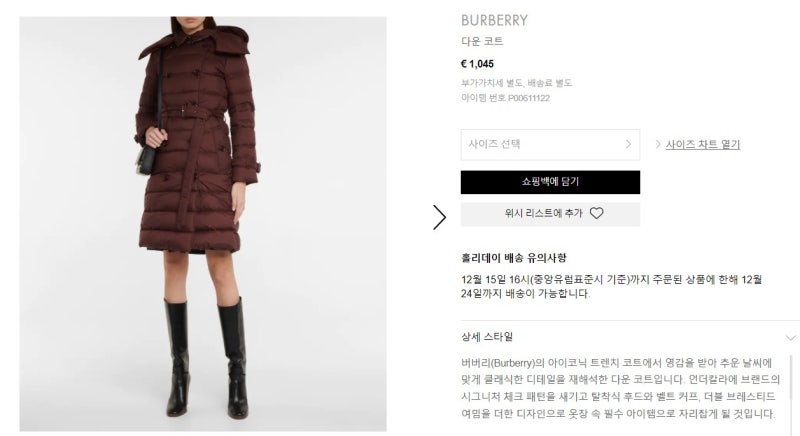Click the 다운 코트 product title
Image resolution: width=800 pixels, height=436 pixels.
pyautogui.click(x=482, y=41)
